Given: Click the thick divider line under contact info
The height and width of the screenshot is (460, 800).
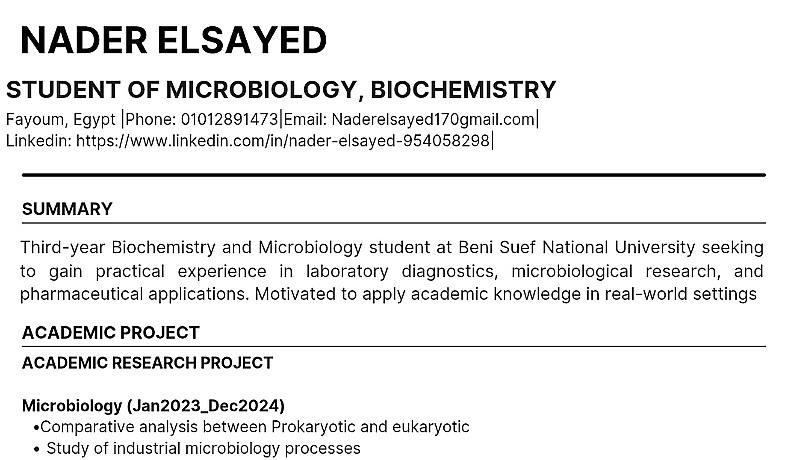Looking at the screenshot, I should coord(393,175).
